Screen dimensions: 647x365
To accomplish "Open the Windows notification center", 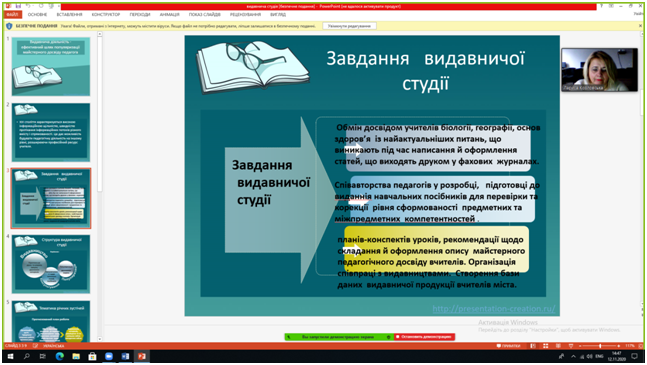I will tap(635, 356).
